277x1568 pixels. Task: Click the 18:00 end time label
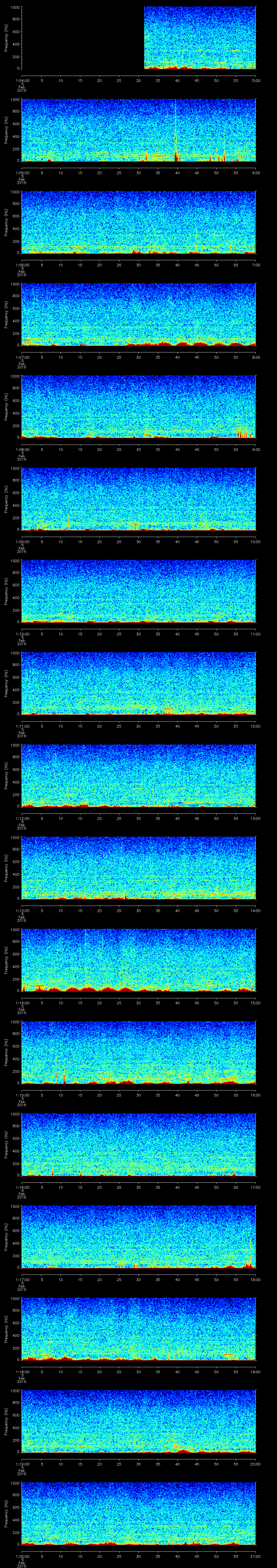coord(256,1279)
